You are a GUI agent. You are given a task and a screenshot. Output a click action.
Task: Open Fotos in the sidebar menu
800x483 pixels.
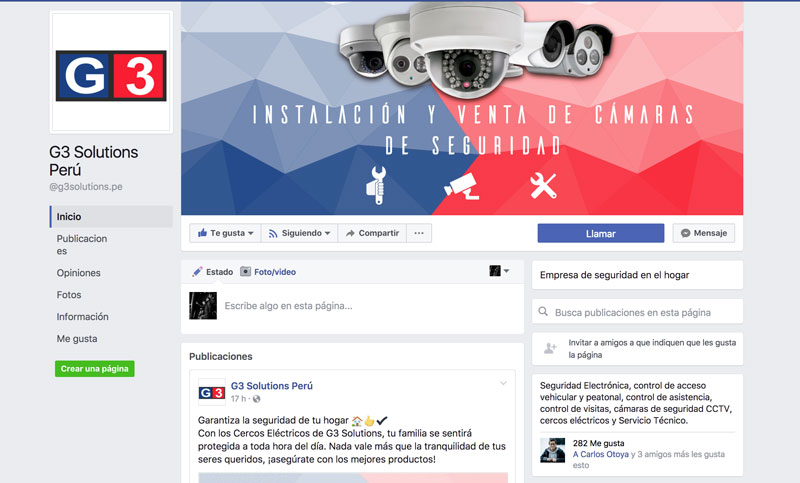click(x=69, y=295)
